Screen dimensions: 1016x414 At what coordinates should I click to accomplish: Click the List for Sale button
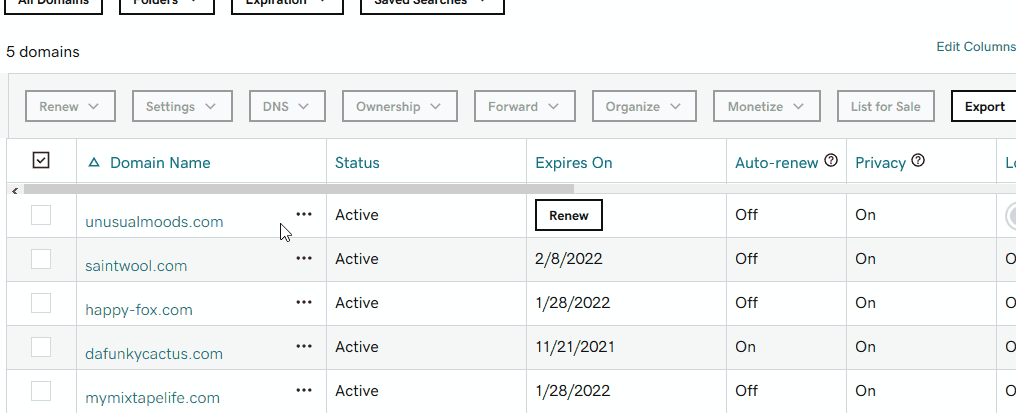(885, 106)
